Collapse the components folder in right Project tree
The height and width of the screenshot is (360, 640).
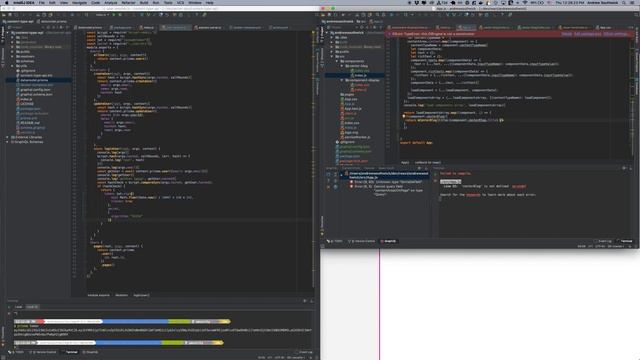point(338,61)
